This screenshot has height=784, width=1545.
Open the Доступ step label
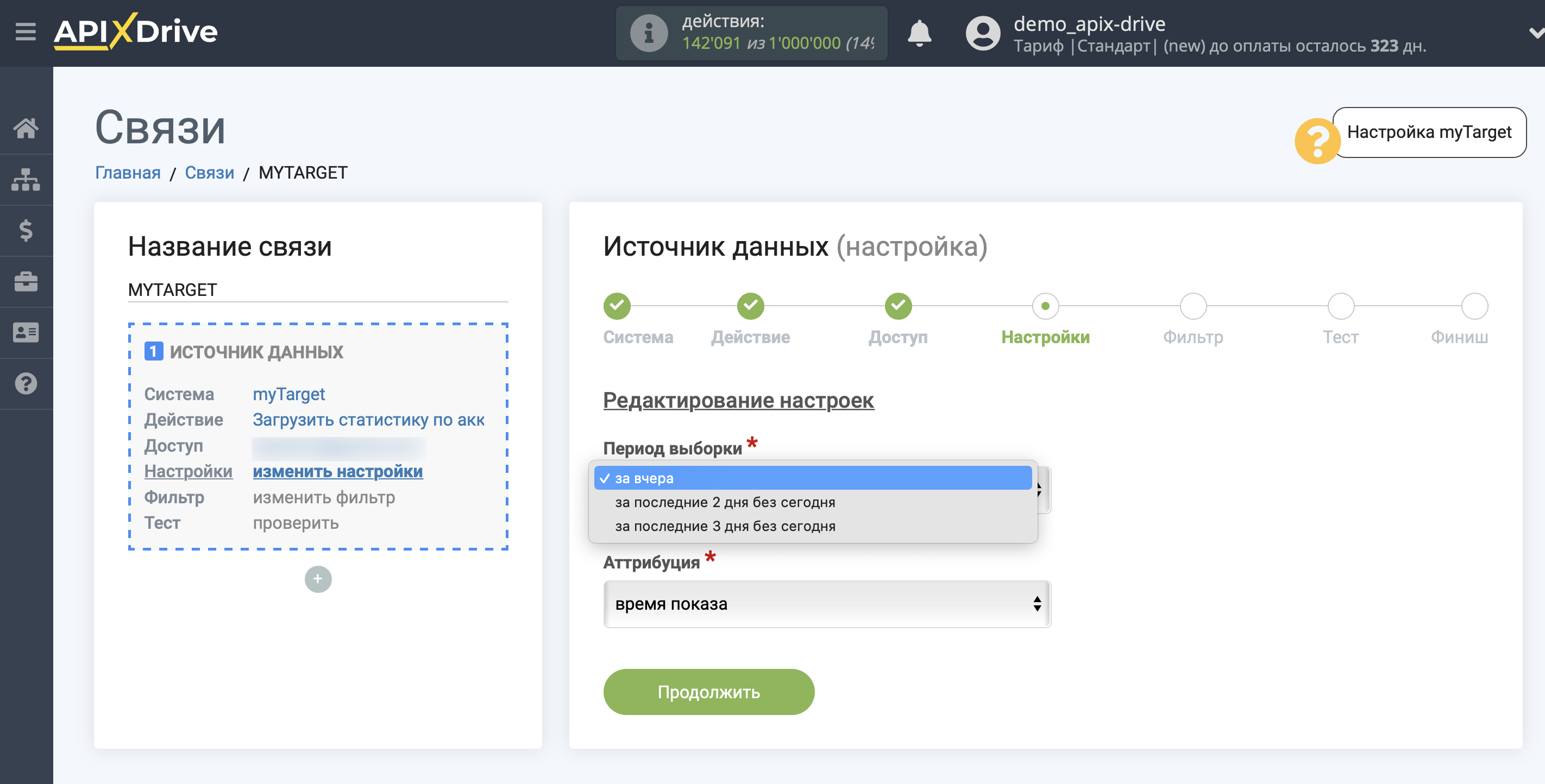tap(898, 338)
